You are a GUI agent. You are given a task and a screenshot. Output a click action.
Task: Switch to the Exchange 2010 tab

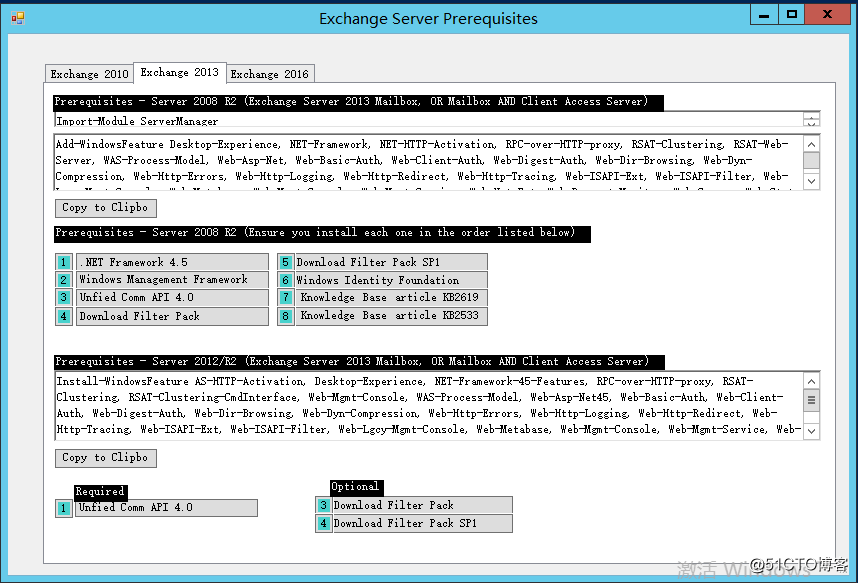(89, 74)
